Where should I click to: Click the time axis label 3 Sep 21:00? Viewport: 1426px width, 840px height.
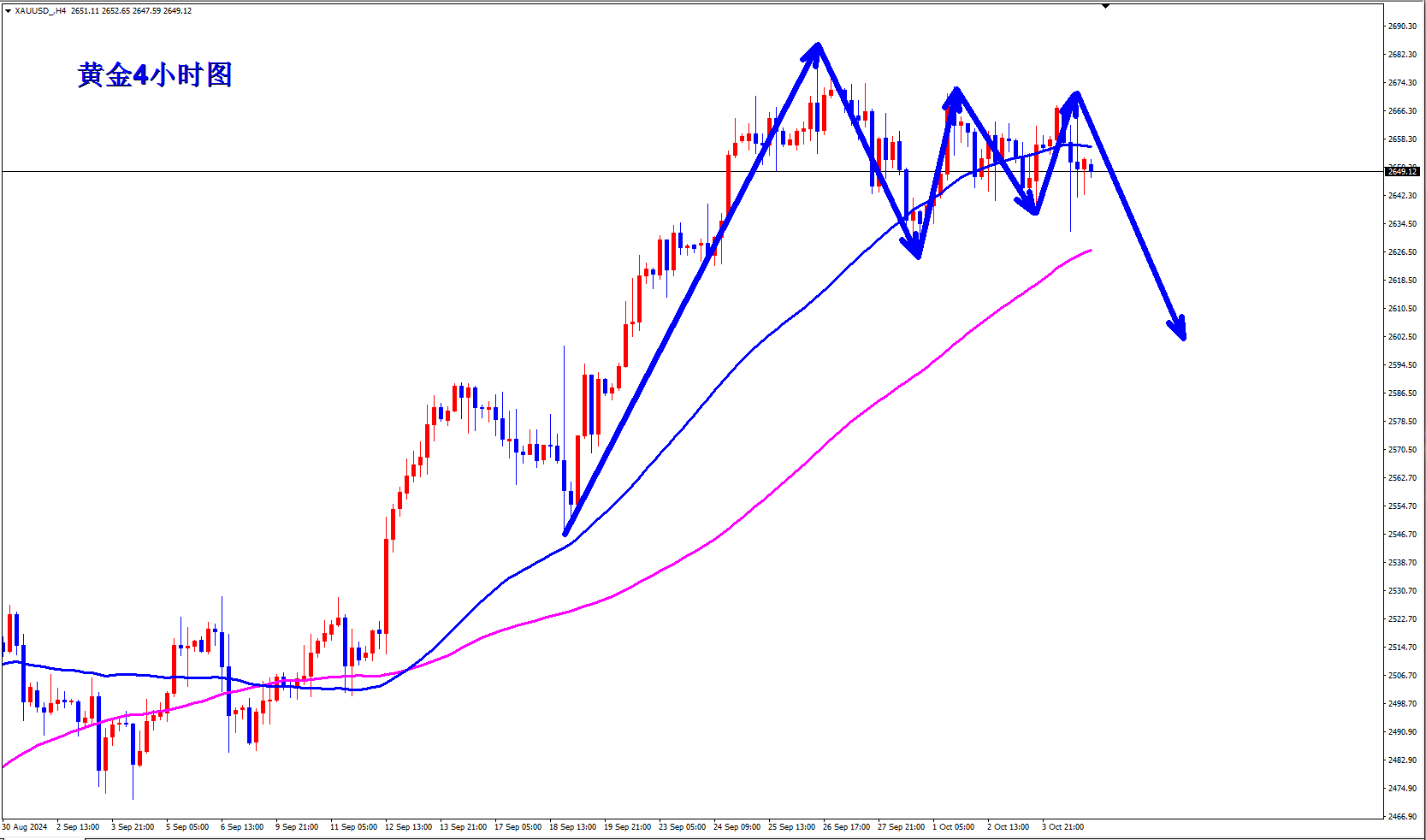(133, 827)
